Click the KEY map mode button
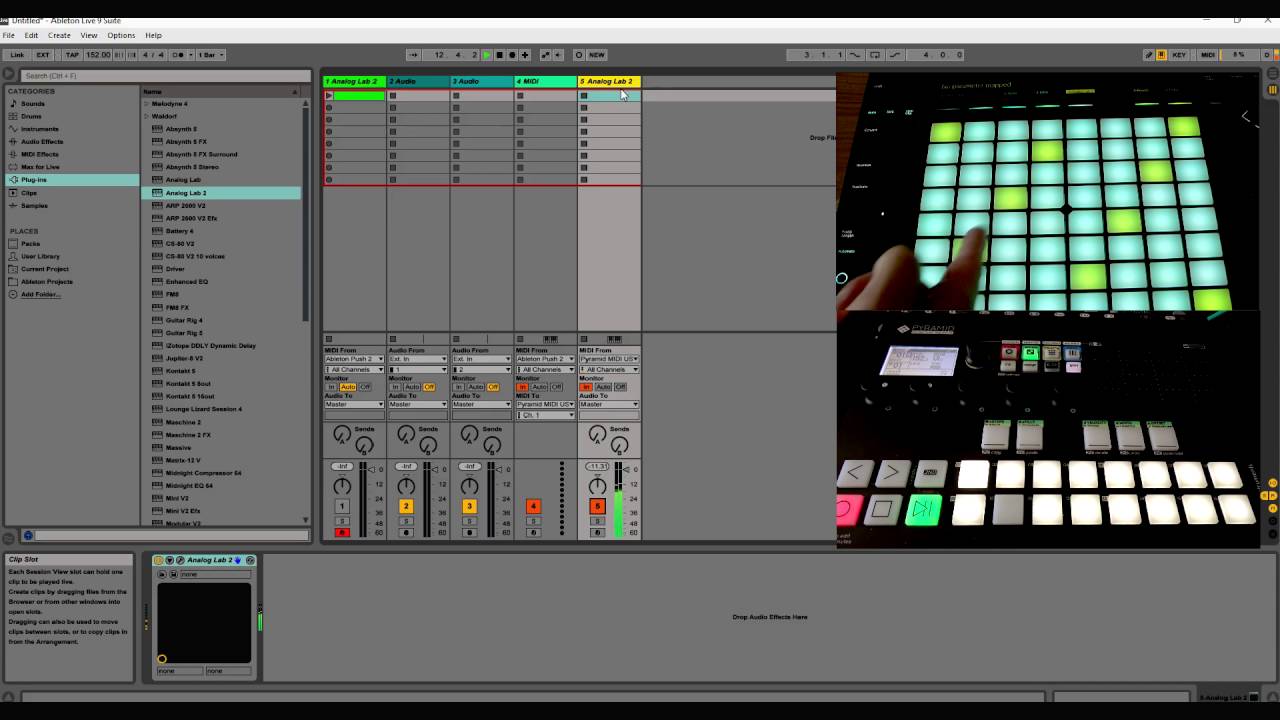Image resolution: width=1280 pixels, height=720 pixels. tap(1179, 55)
